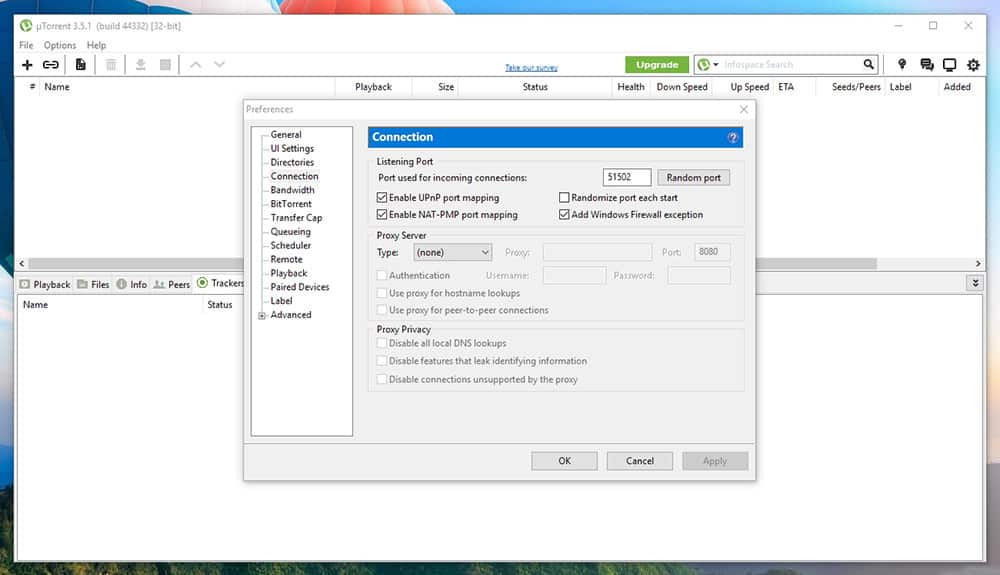Switch to the Files detail tab
This screenshot has height=575, width=1000.
click(x=93, y=284)
